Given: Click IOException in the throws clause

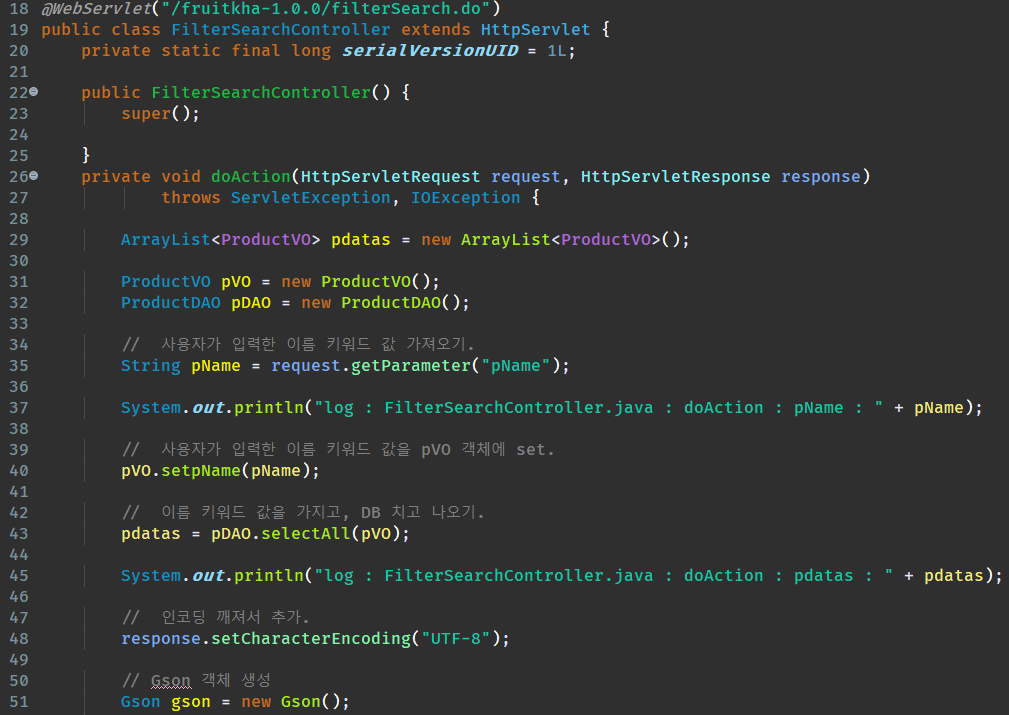Looking at the screenshot, I should 465,198.
